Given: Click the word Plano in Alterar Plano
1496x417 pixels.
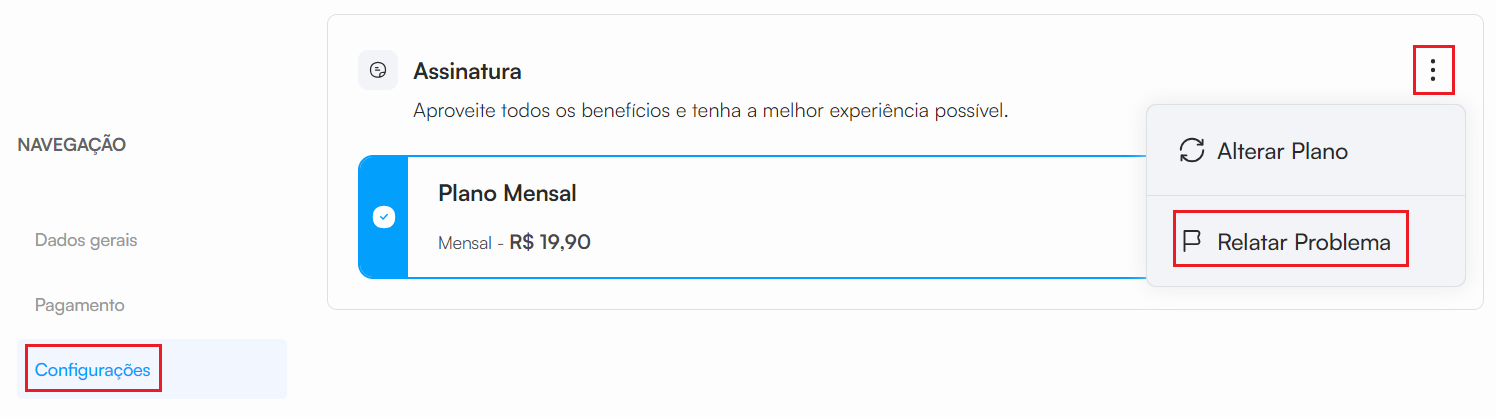Looking at the screenshot, I should (x=1320, y=151).
